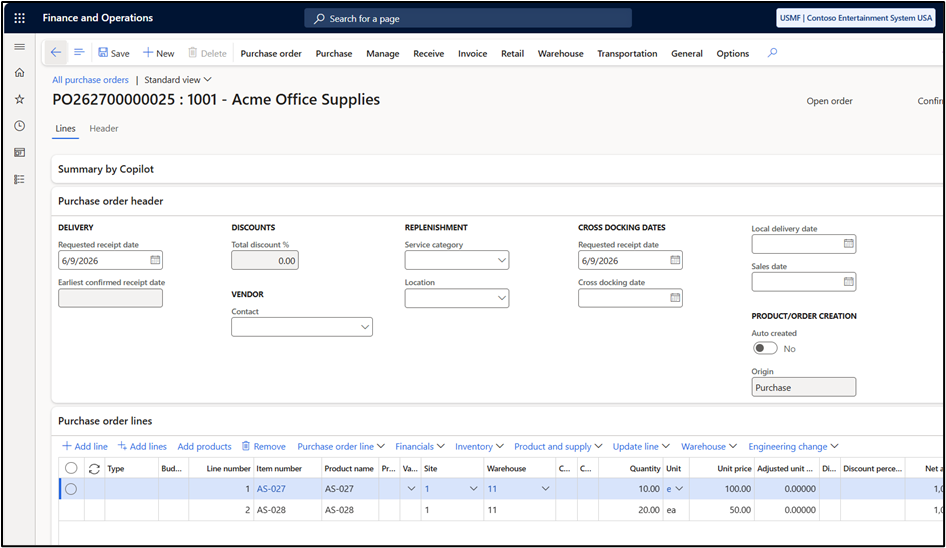The width and height of the screenshot is (946, 548).
Task: Toggle the Auto created switch
Action: click(765, 348)
